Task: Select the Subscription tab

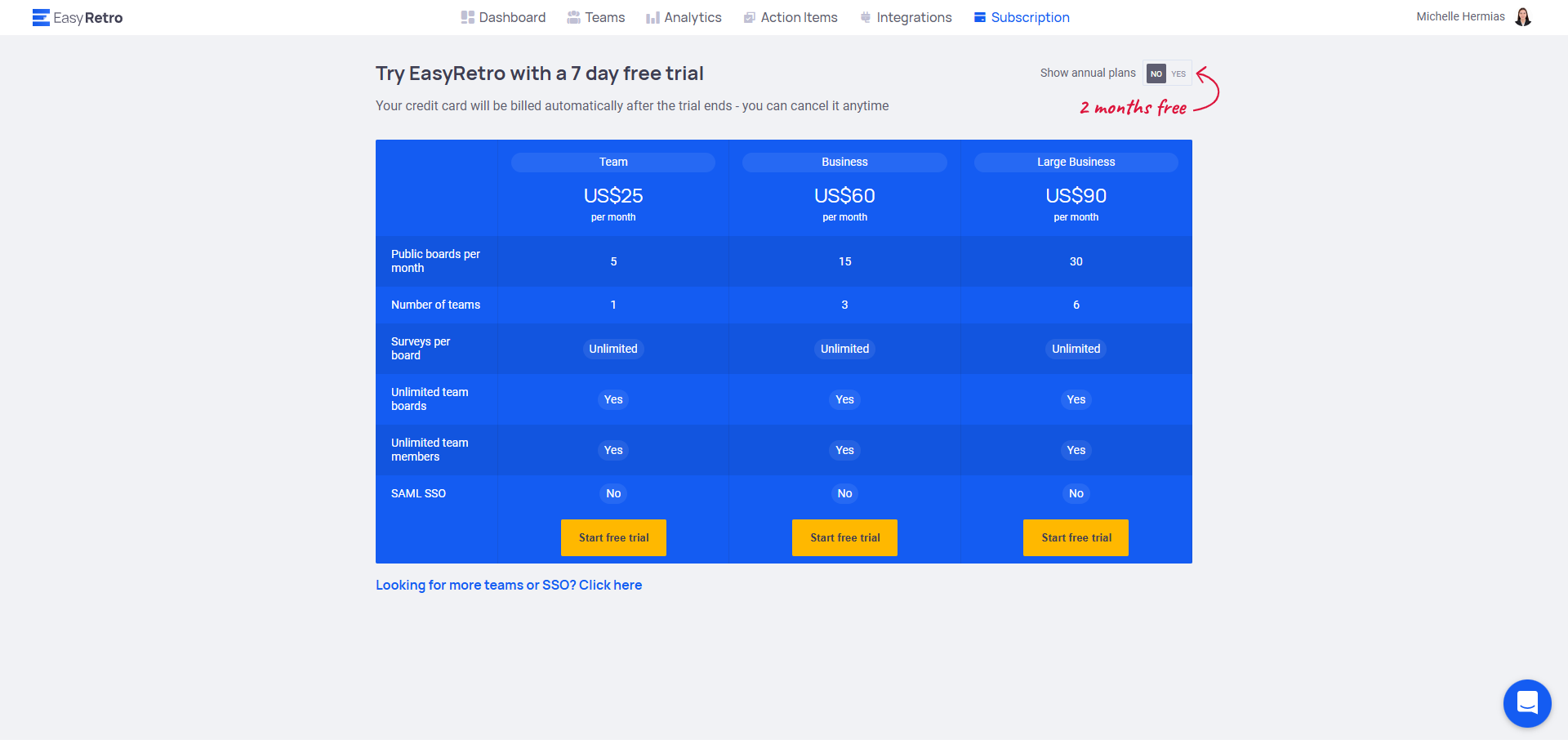Action: 1022,17
